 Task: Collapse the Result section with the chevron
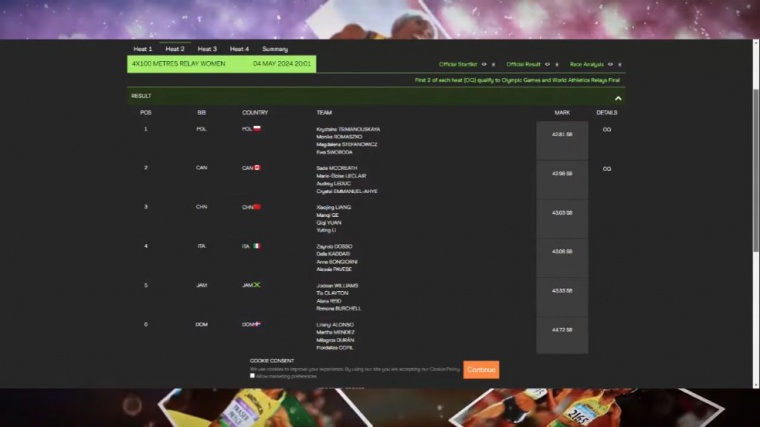[x=618, y=97]
